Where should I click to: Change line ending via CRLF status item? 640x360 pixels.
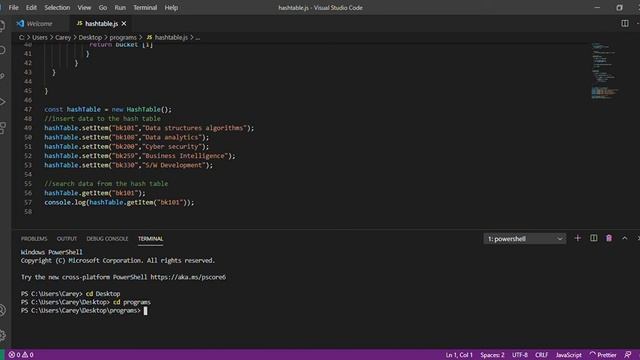(x=541, y=355)
